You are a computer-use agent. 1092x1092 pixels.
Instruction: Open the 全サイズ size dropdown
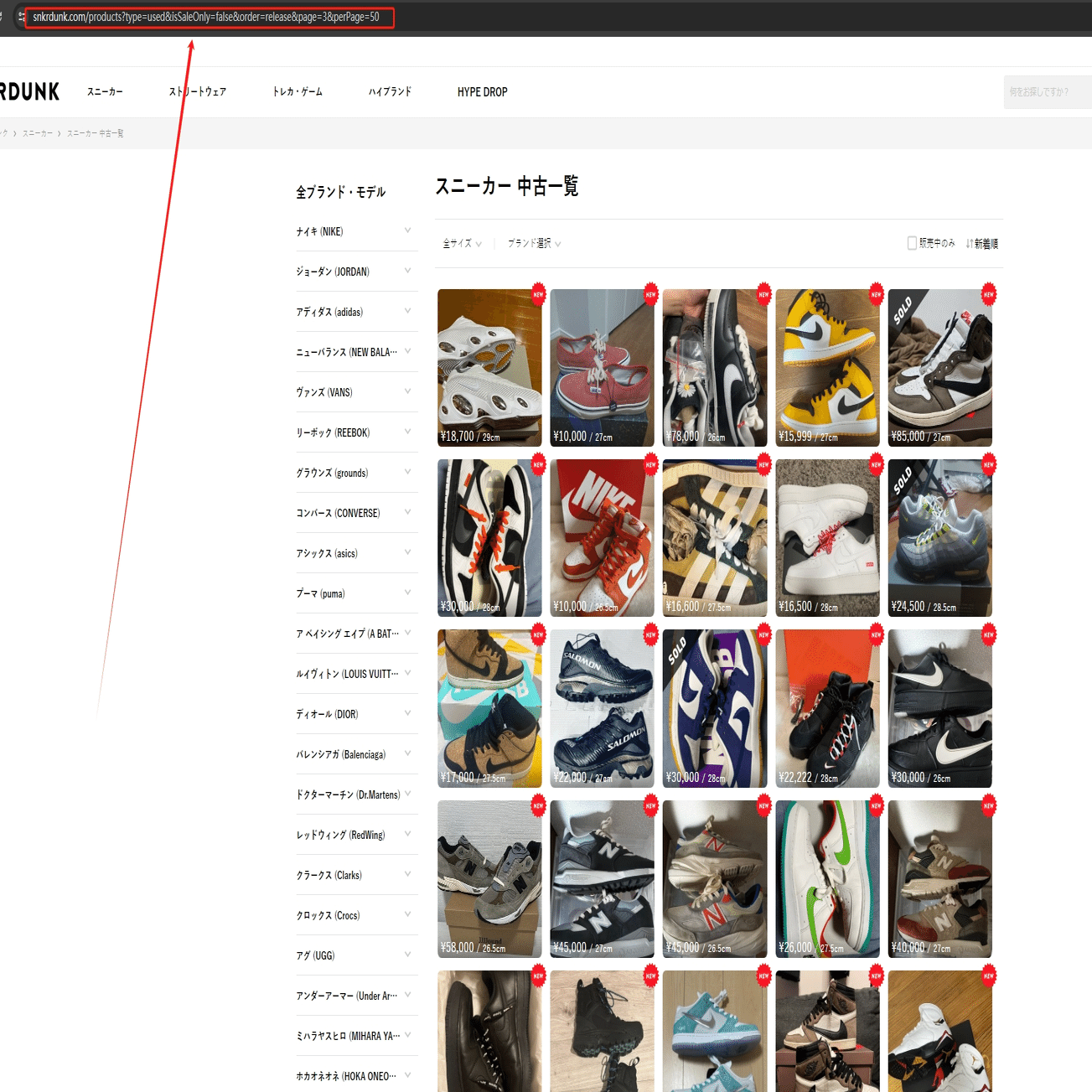pos(462,243)
